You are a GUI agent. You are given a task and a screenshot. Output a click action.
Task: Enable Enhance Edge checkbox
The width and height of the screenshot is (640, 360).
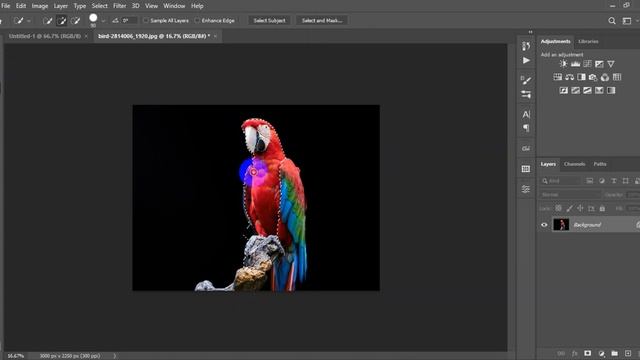coord(197,20)
